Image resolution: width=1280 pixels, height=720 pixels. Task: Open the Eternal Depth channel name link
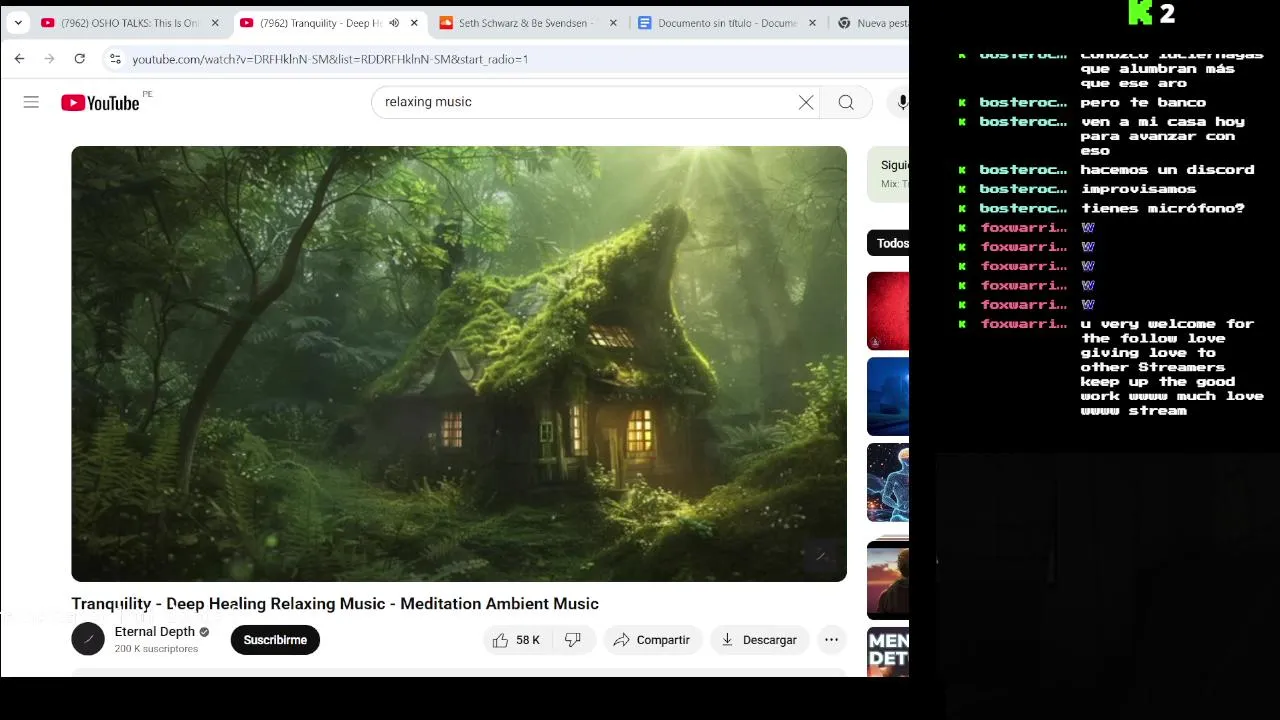[155, 632]
